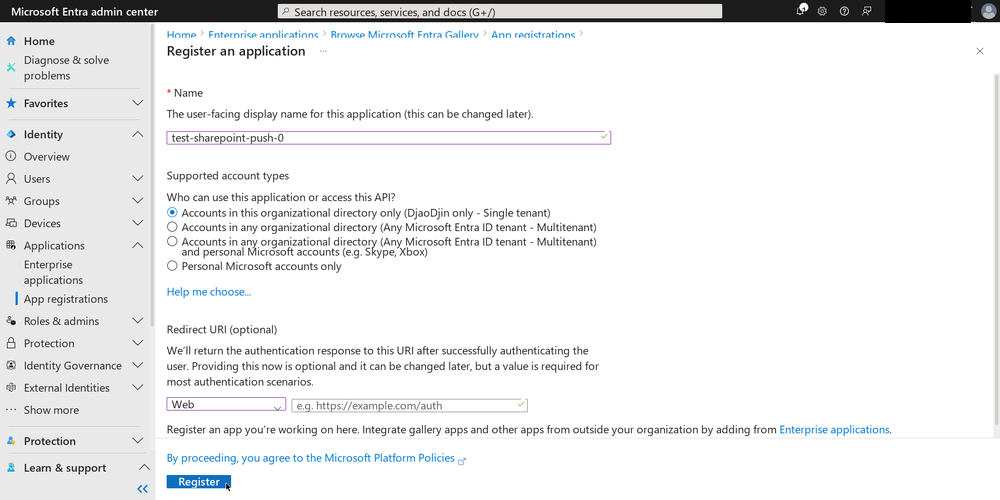This screenshot has width=1000, height=500.
Task: Select Multitenant and personal Microsoft accounts radio
Action: click(x=172, y=242)
